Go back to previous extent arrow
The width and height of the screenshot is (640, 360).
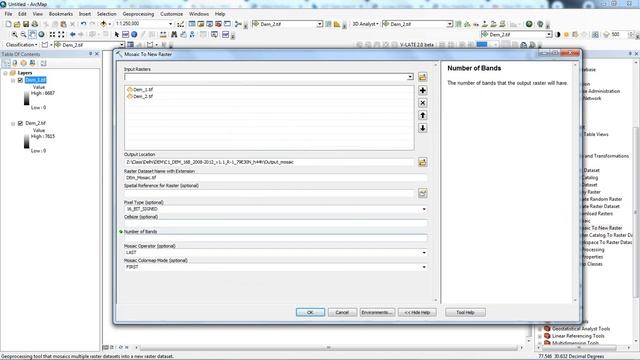tap(72, 35)
